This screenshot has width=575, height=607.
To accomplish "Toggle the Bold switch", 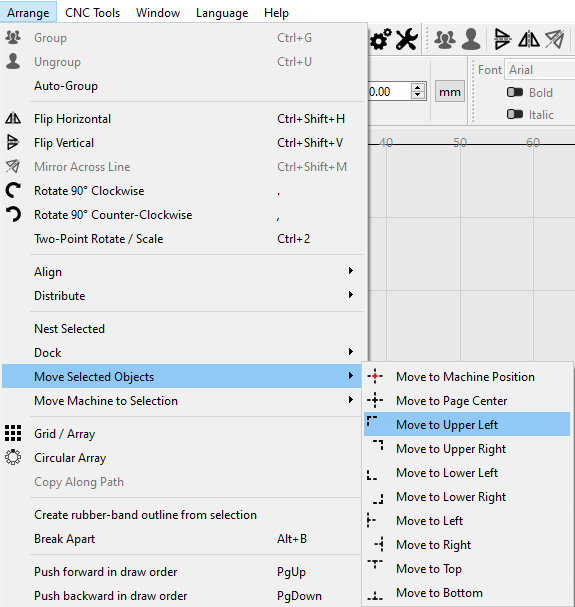I will click(x=515, y=92).
